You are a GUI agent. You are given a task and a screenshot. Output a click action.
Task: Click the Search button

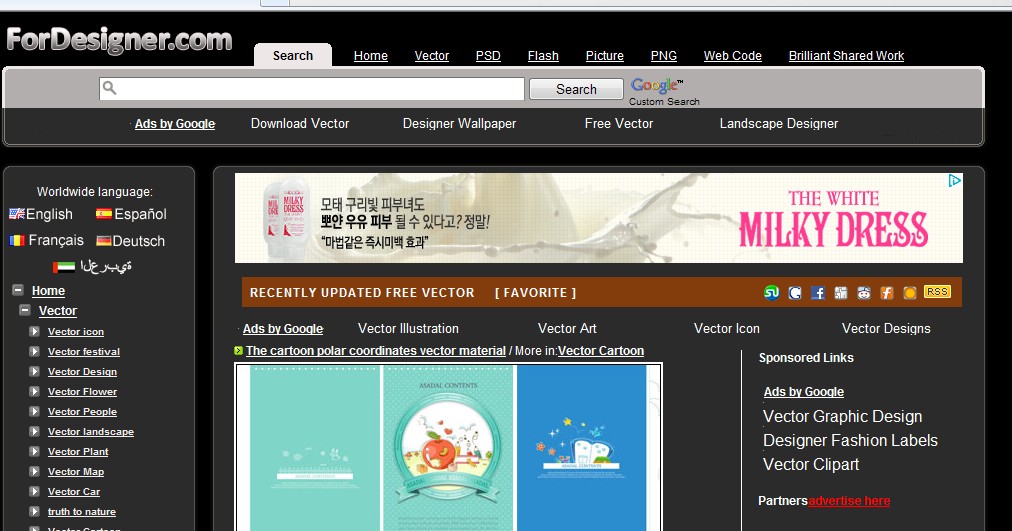pos(576,89)
